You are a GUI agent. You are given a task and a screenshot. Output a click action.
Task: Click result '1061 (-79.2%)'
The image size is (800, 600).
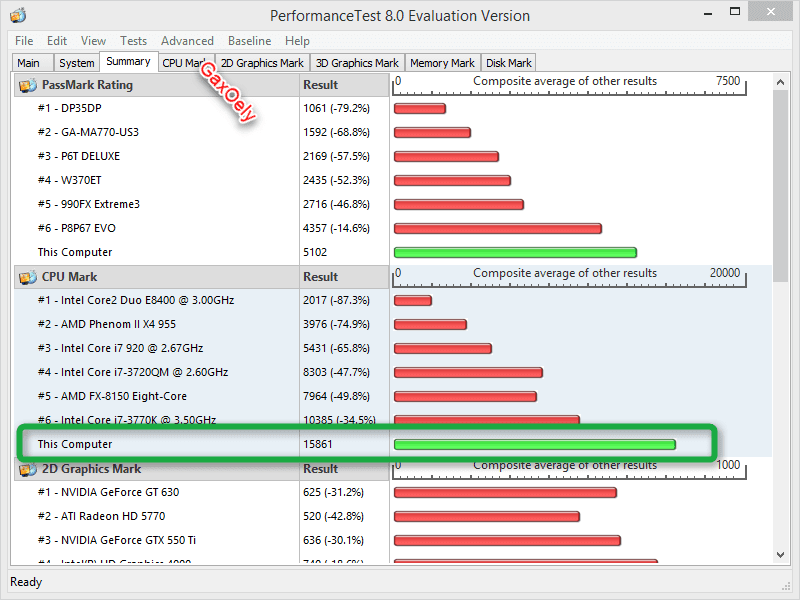(x=336, y=108)
